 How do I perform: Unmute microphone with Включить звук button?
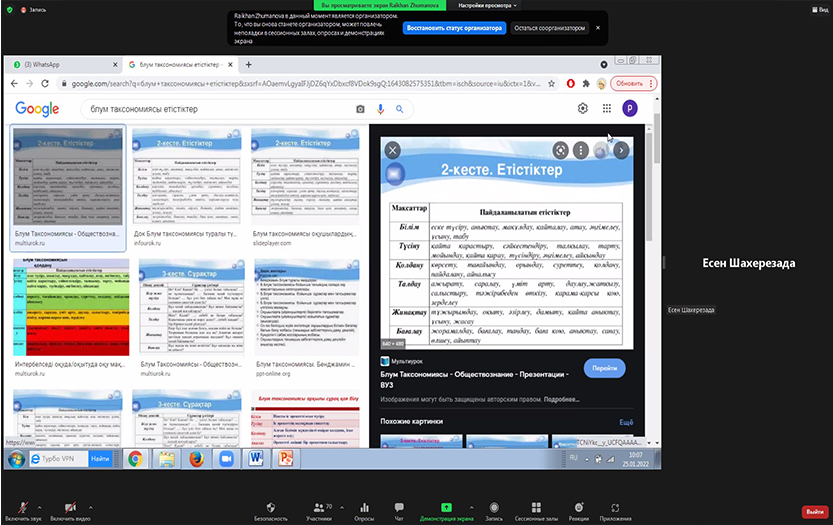tap(22, 509)
